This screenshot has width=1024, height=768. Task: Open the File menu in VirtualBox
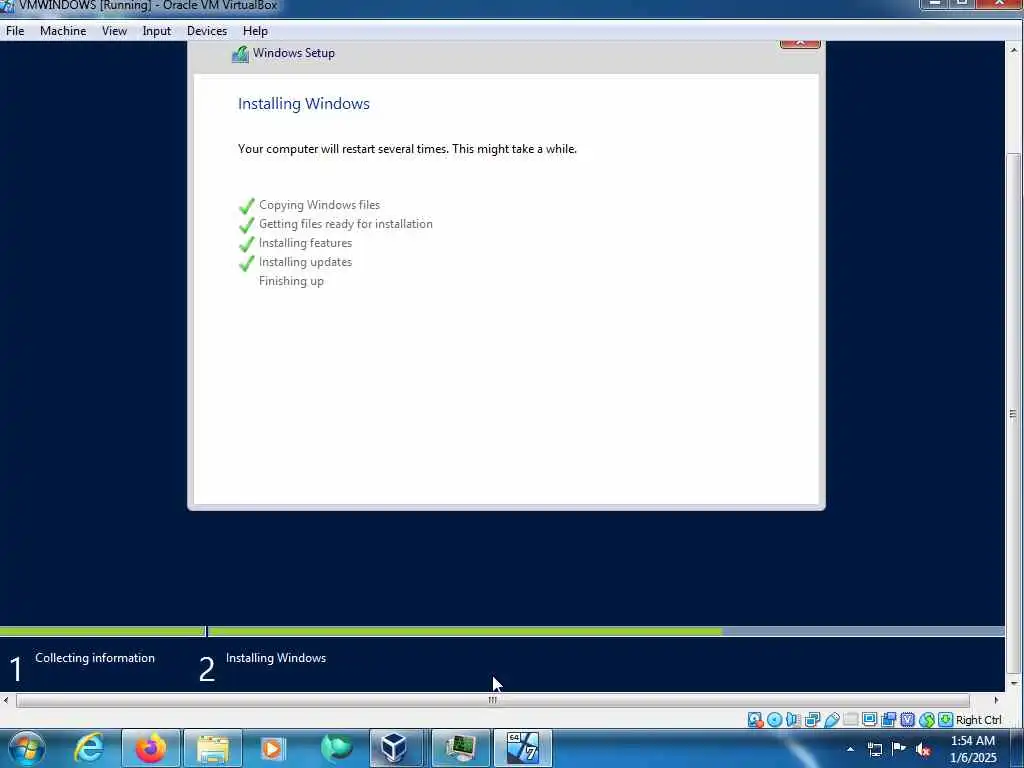tap(15, 31)
